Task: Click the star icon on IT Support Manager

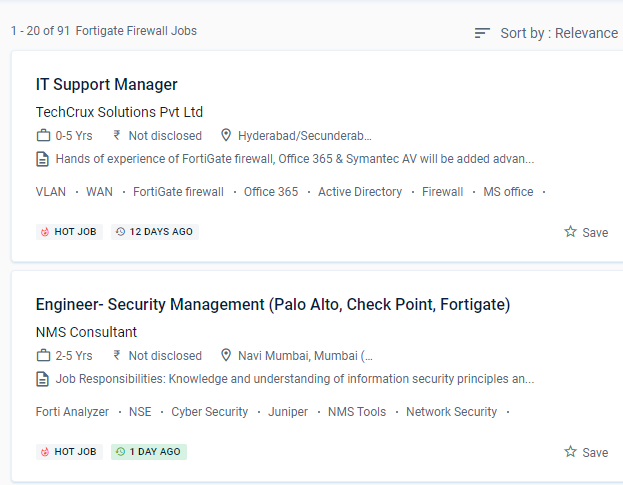Action: (x=571, y=232)
